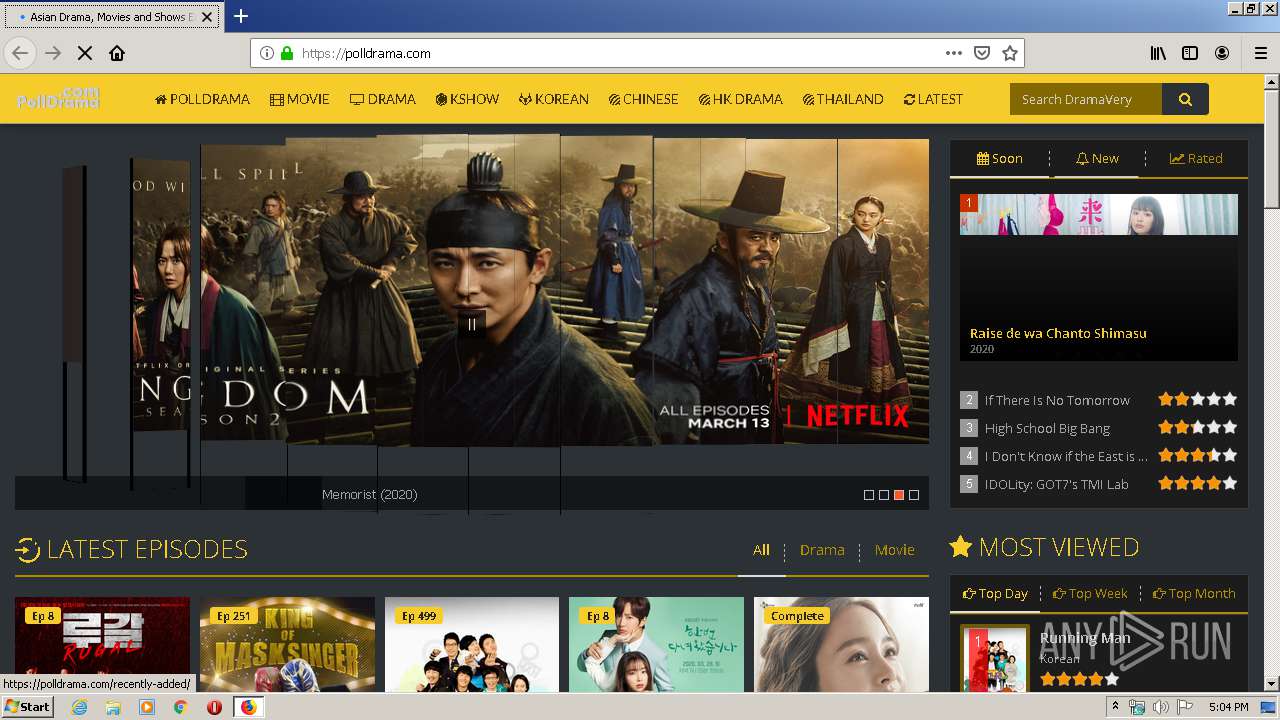Open the Complete labeled drama thumbnail
This screenshot has height=720, width=1280.
pos(841,645)
